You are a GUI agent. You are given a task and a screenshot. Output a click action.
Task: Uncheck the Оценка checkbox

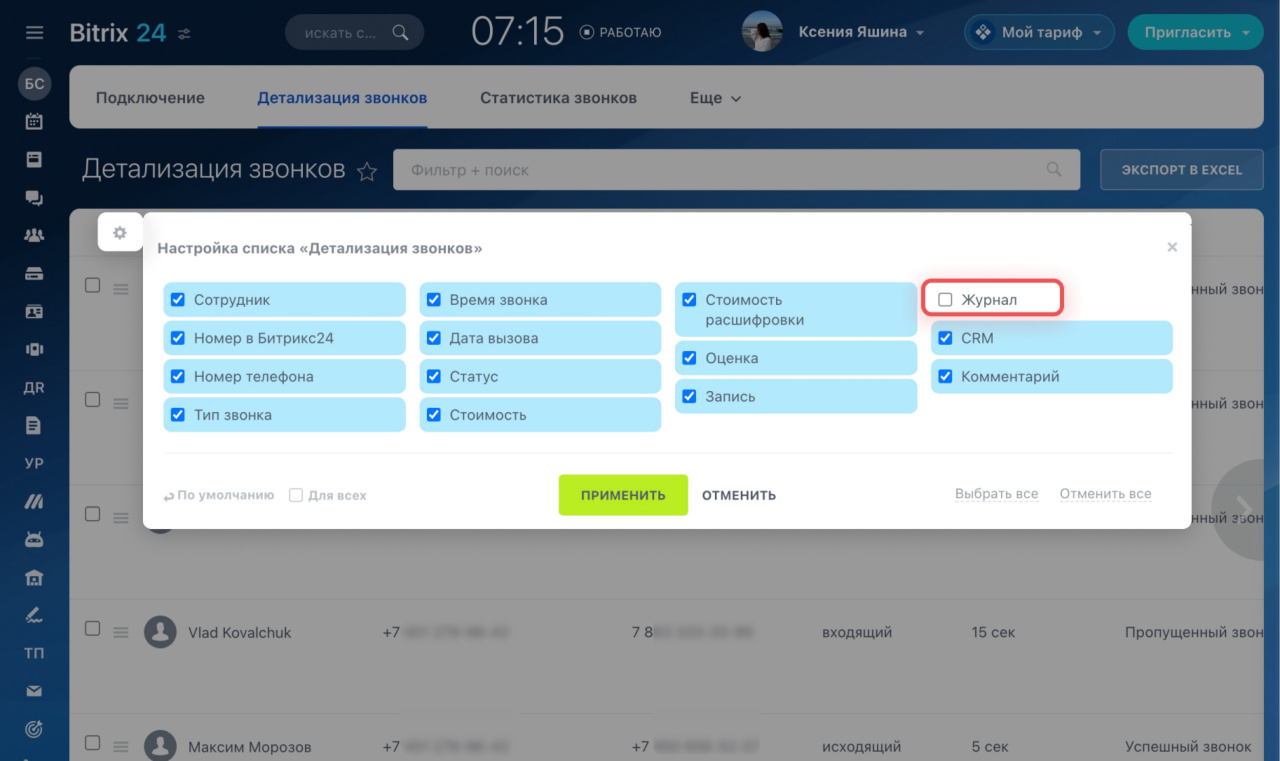click(689, 357)
